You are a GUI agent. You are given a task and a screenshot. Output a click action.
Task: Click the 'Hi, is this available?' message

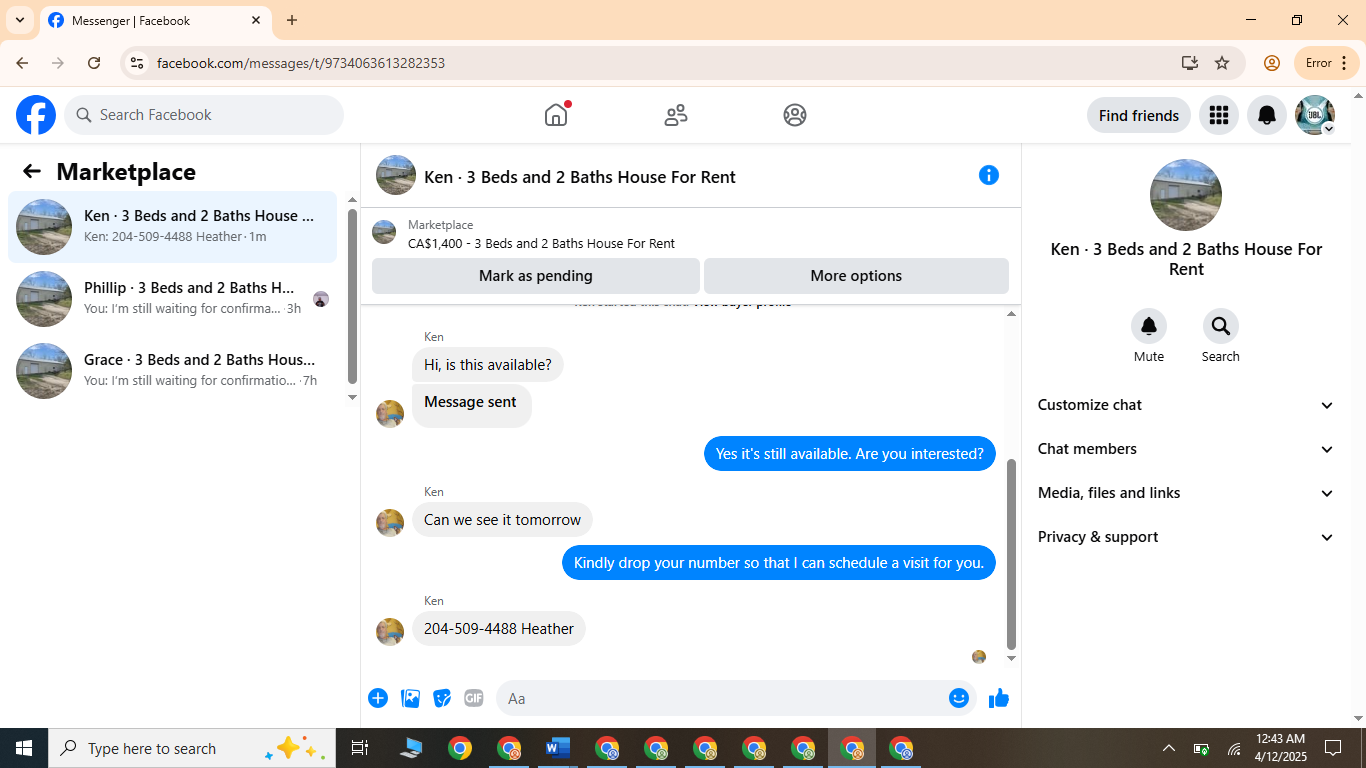click(488, 365)
